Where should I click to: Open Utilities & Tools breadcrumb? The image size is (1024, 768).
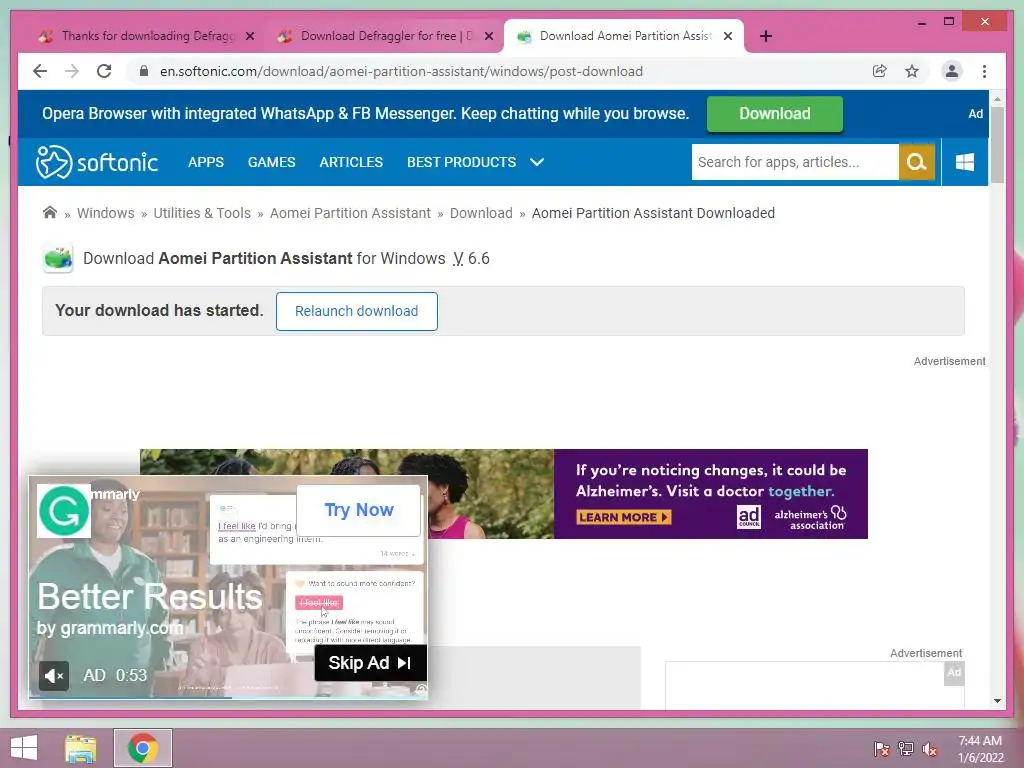pos(202,213)
